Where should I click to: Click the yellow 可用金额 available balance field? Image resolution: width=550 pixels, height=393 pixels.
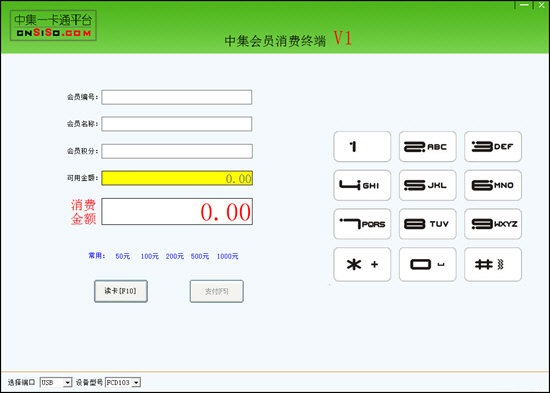(x=177, y=178)
